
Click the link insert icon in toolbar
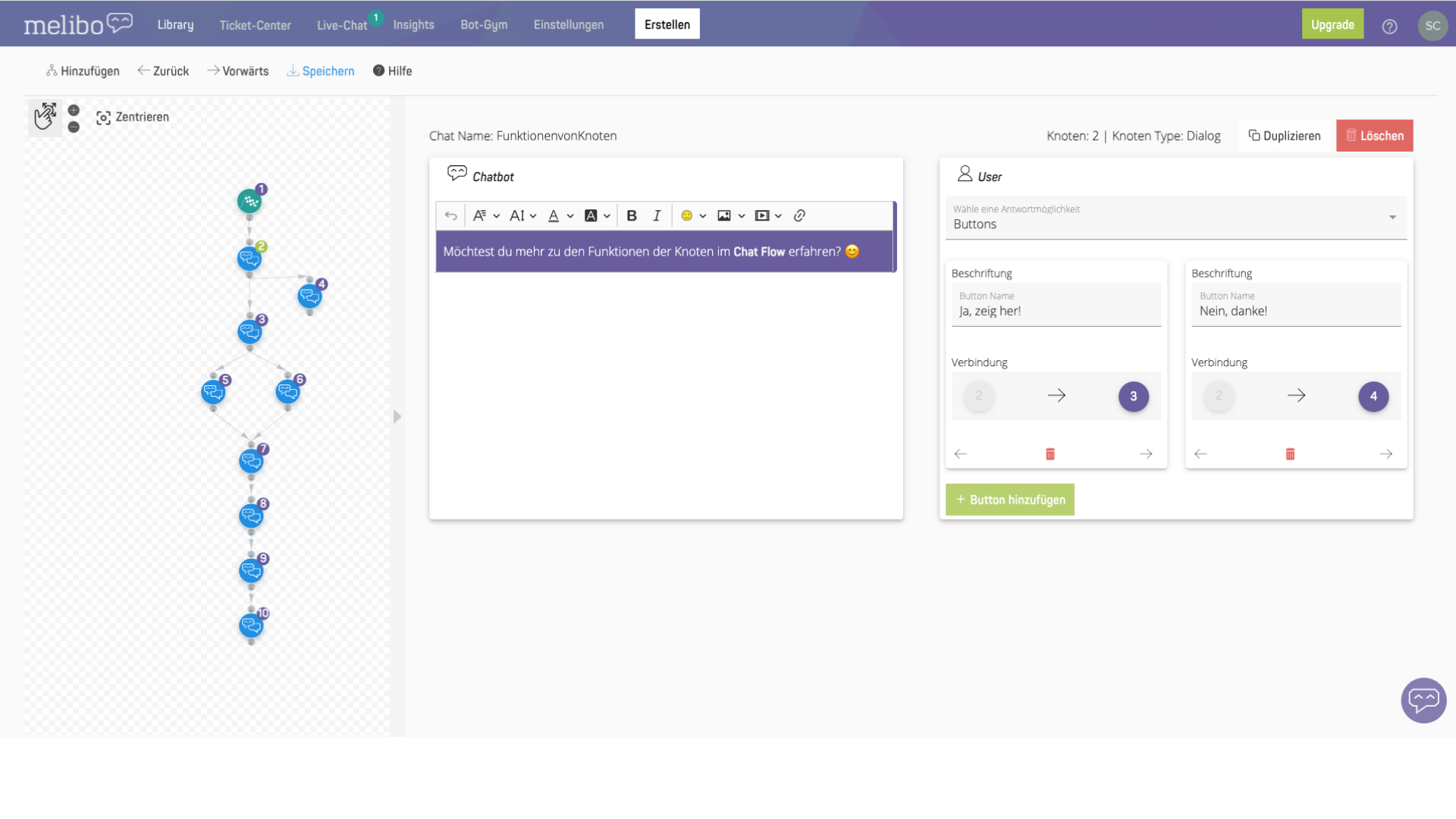pos(799,215)
